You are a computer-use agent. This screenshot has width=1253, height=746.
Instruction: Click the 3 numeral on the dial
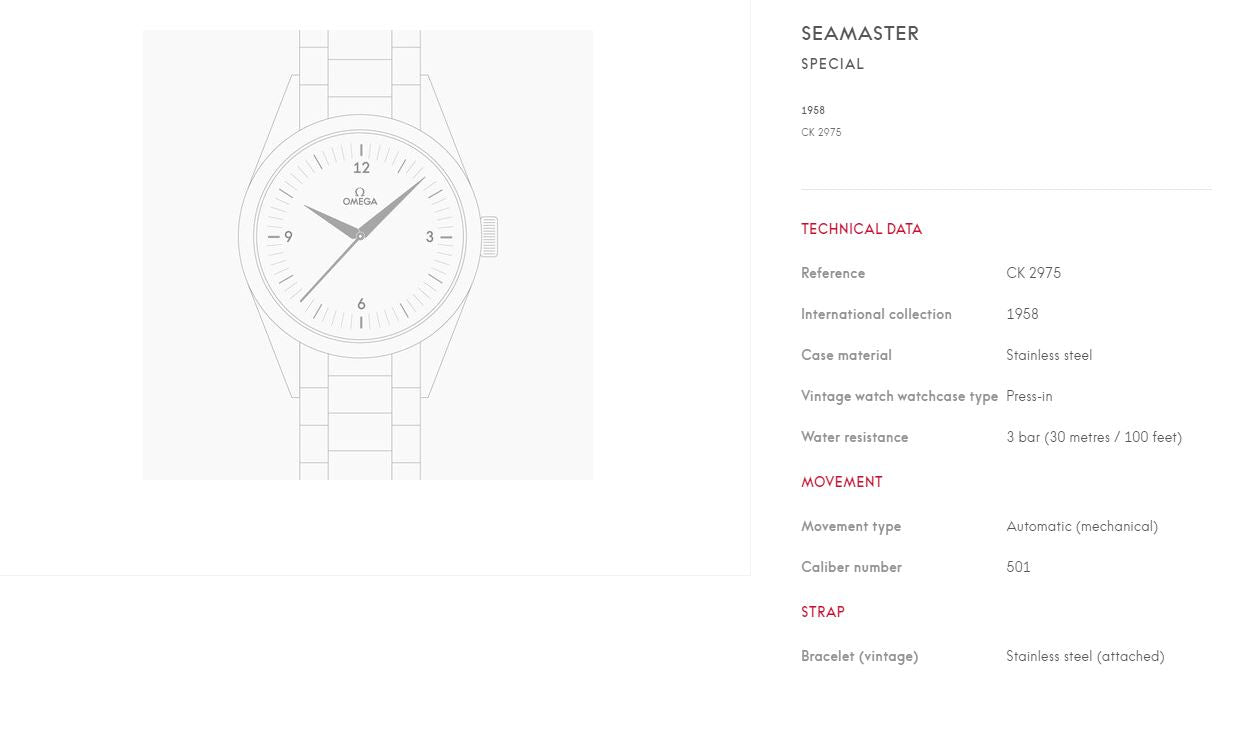(430, 237)
